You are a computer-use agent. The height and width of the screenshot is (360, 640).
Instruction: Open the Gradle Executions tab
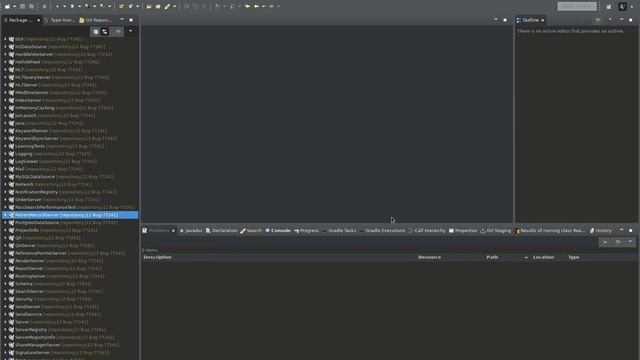coord(382,231)
